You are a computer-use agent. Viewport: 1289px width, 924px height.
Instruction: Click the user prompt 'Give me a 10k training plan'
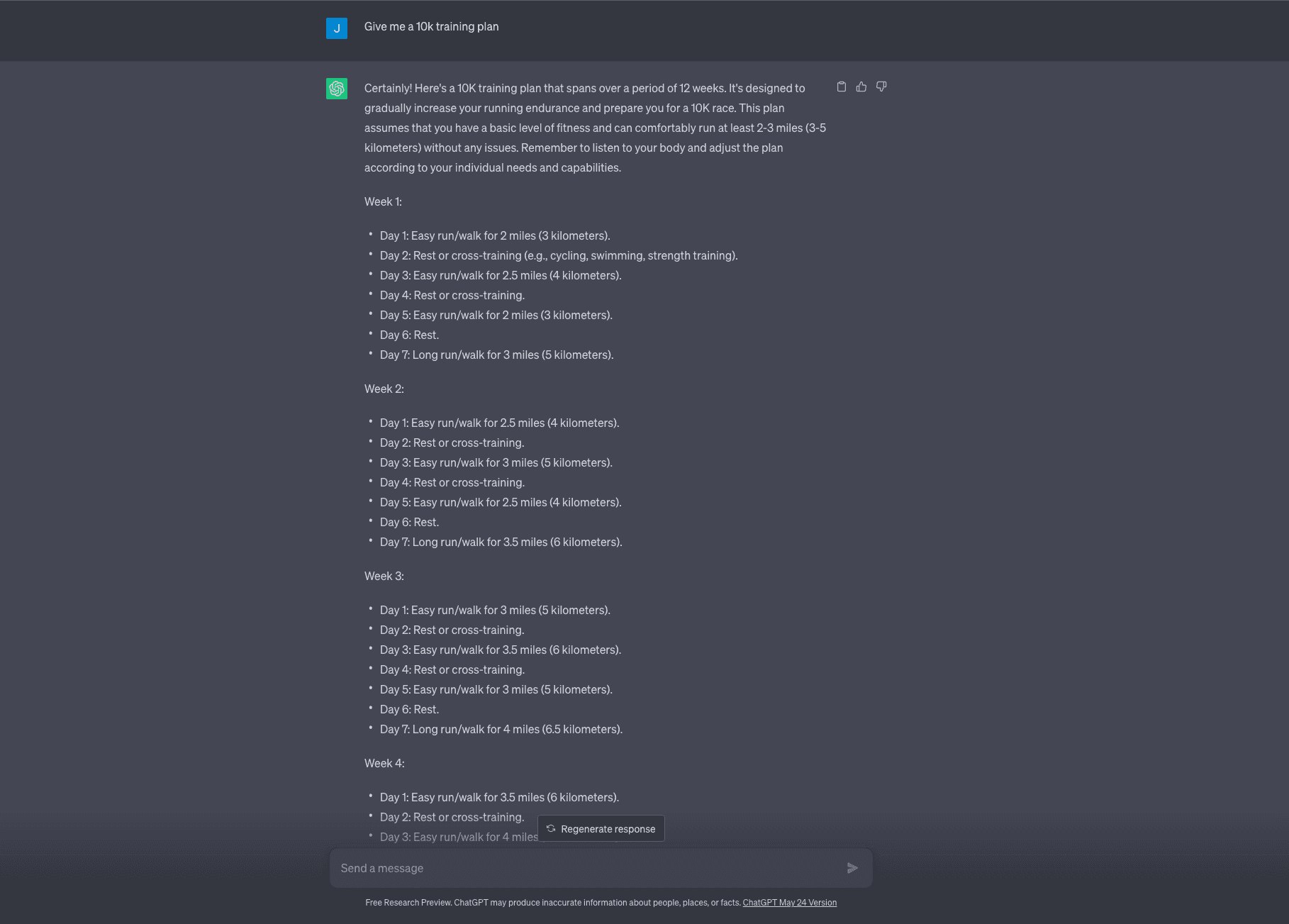point(431,26)
